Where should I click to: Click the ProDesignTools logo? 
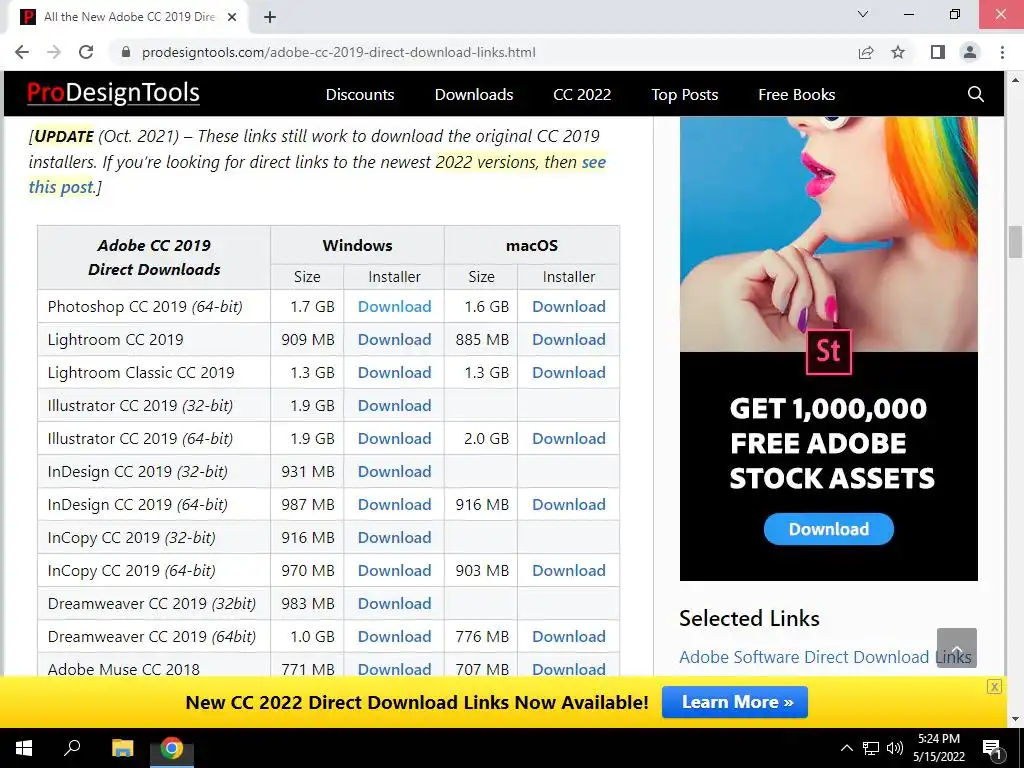(113, 93)
